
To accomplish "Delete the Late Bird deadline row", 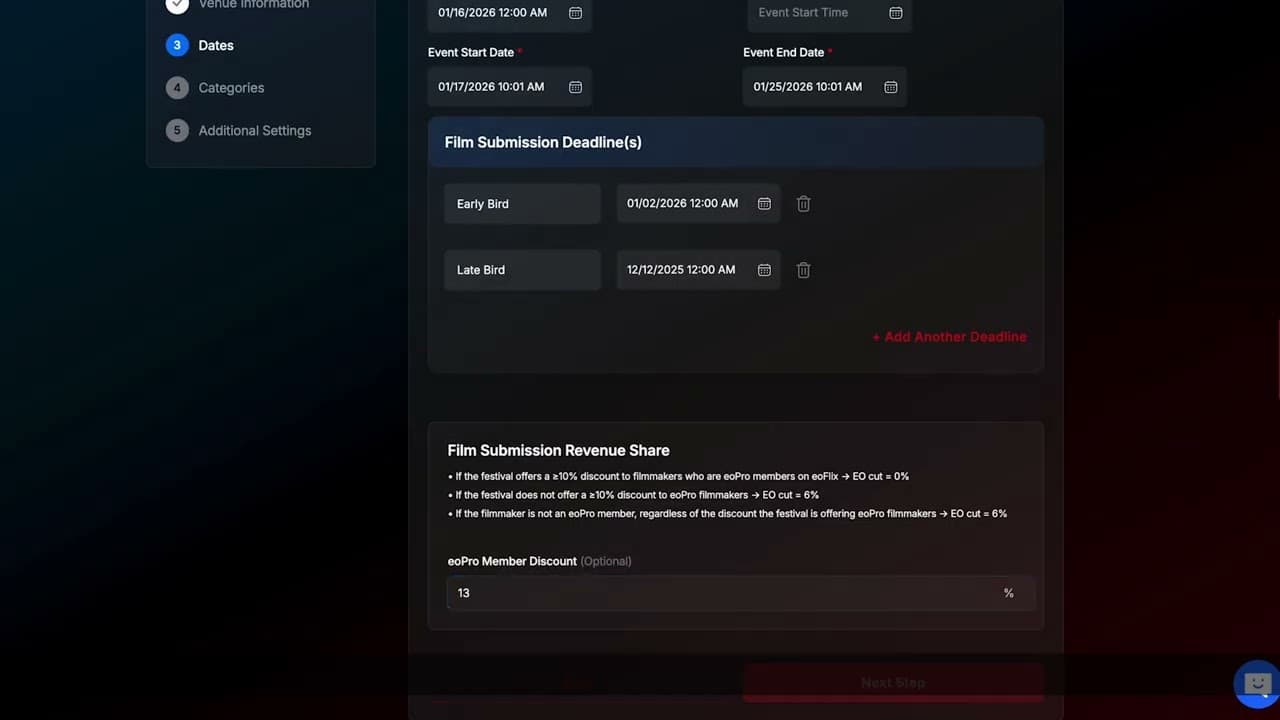I will pos(803,270).
